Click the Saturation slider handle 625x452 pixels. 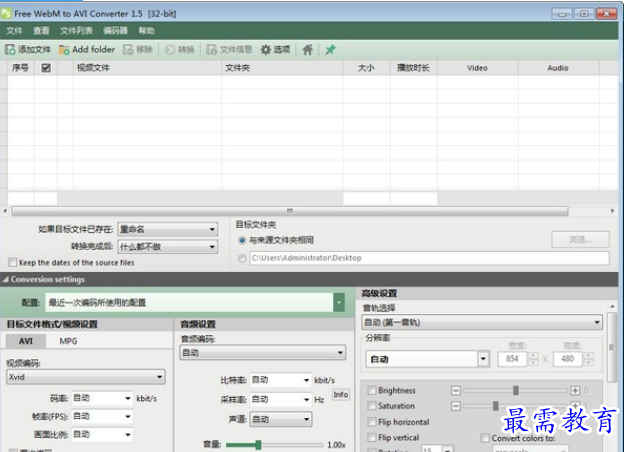(495, 406)
